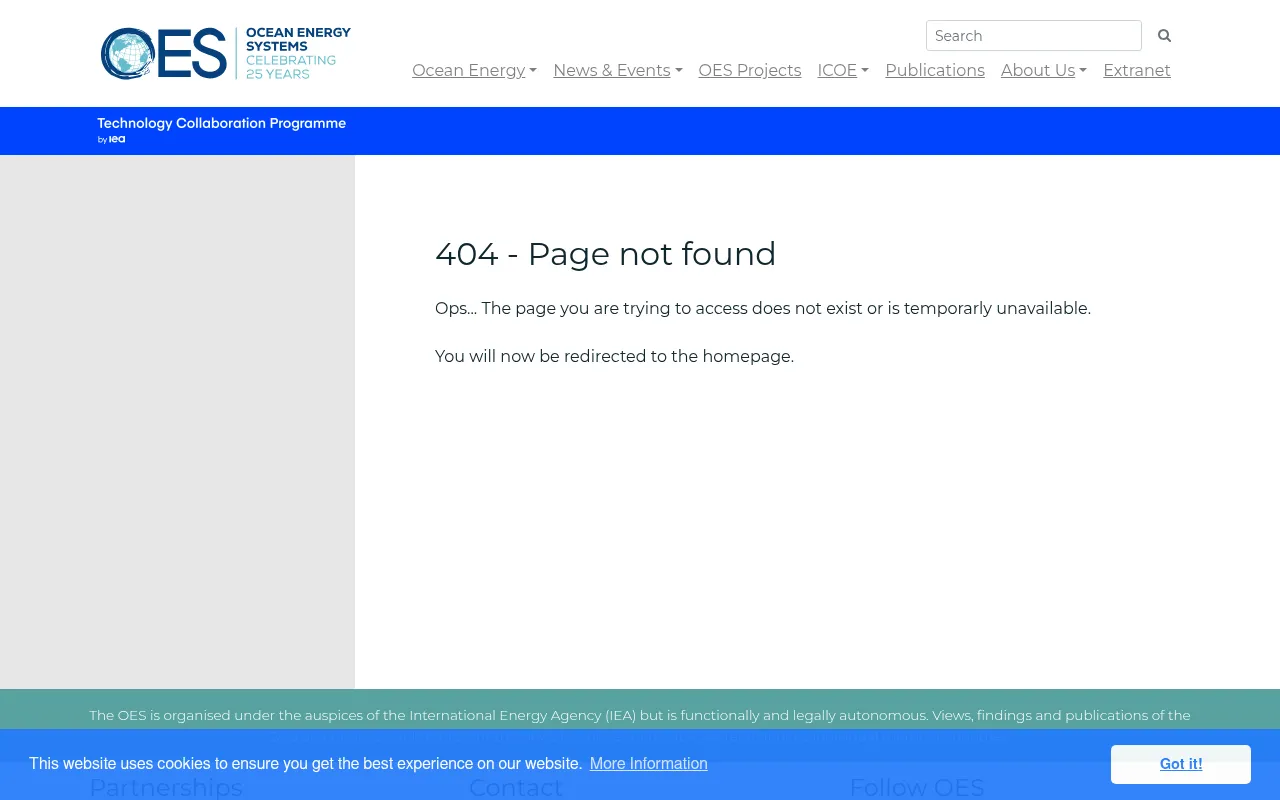Viewport: 1280px width, 800px height.
Task: Click the search magnifier icon
Action: pos(1164,36)
